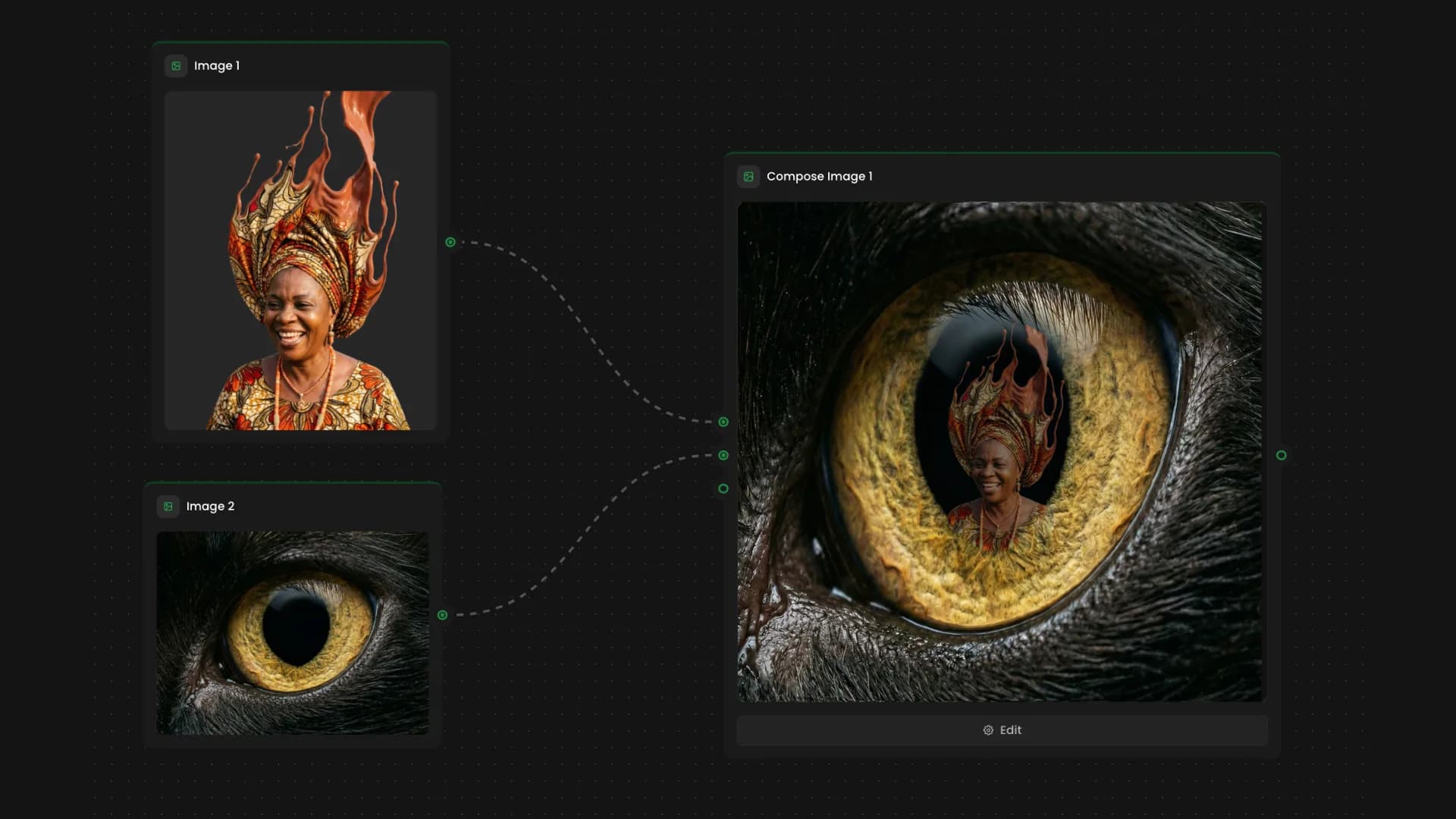Click the output port of the Image 2 node
The height and width of the screenshot is (819, 1456).
(x=442, y=615)
